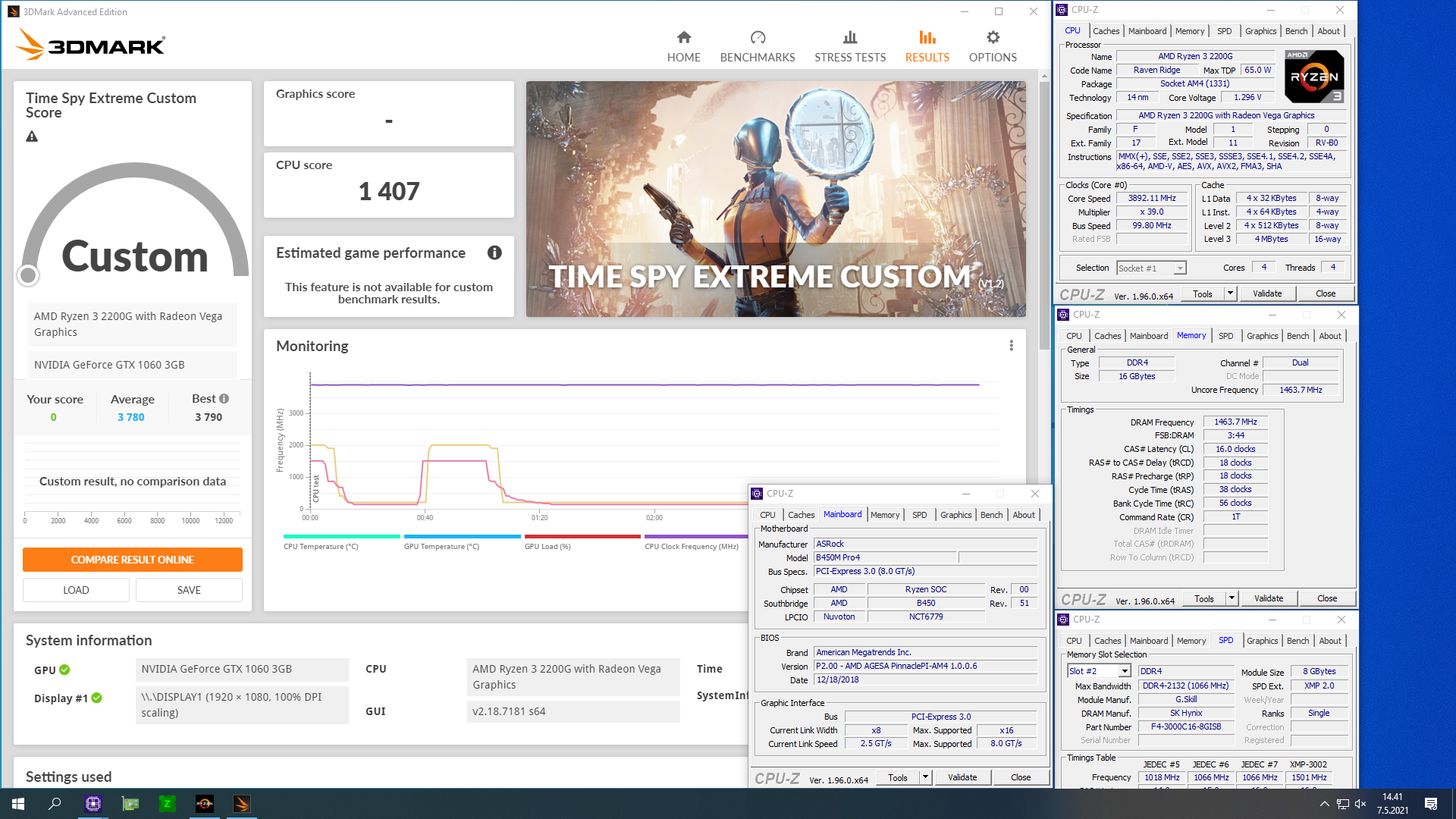Open the green Z taskbar app

[168, 804]
